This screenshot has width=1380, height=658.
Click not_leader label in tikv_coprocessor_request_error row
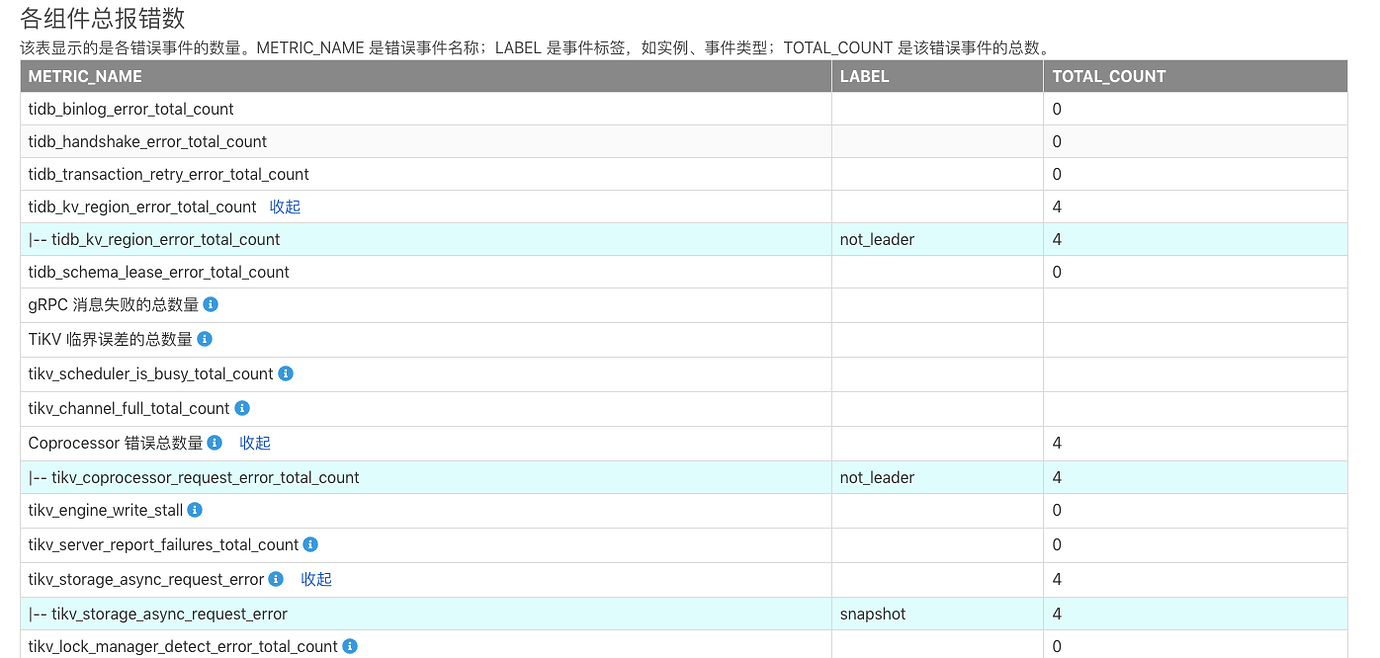tap(877, 478)
